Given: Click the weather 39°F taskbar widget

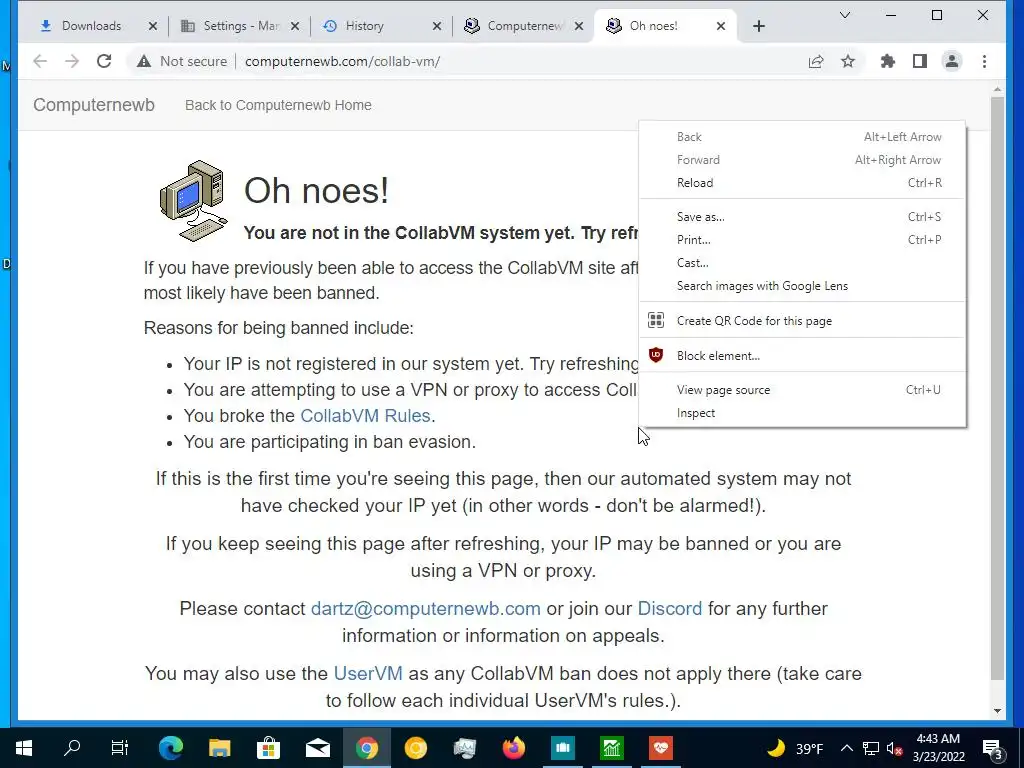Looking at the screenshot, I should [795, 748].
